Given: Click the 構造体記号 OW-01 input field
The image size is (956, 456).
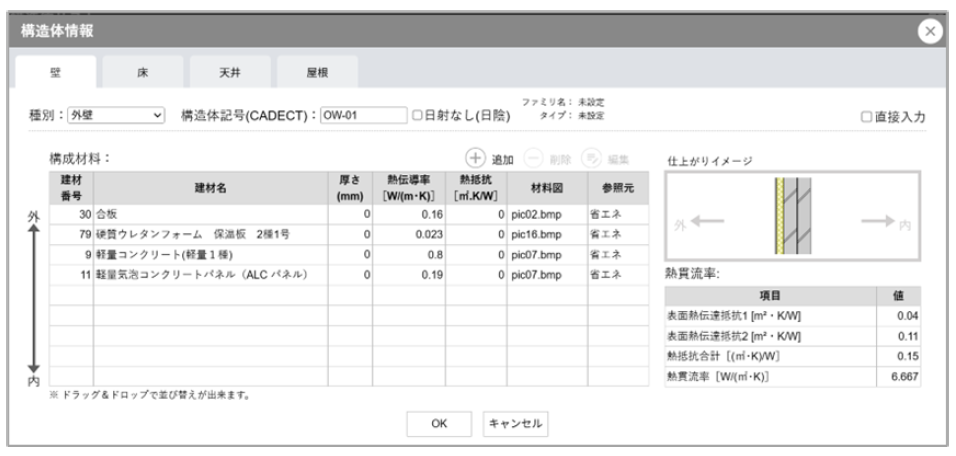Looking at the screenshot, I should pyautogui.click(x=362, y=116).
